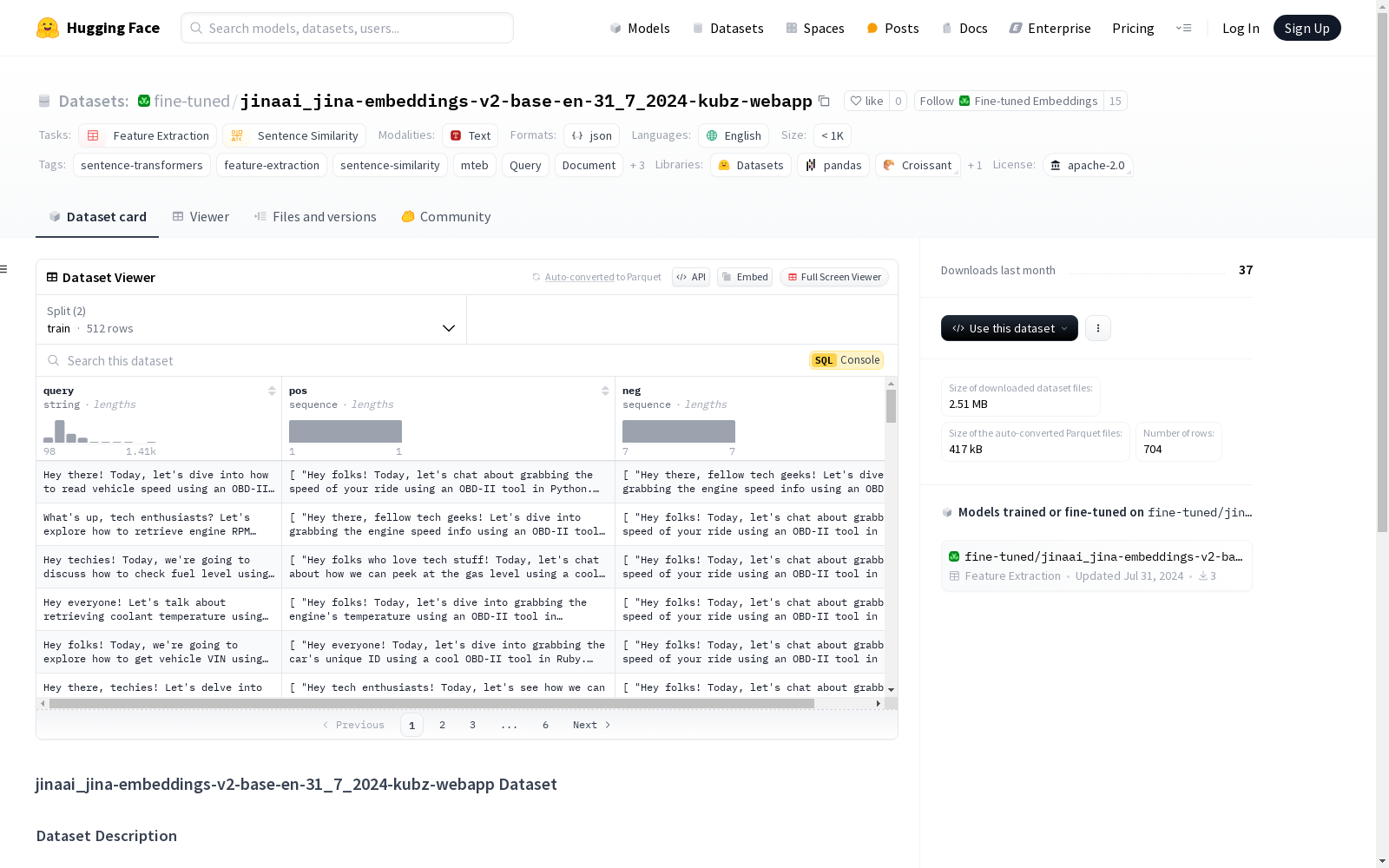Expand the +3 additional tags
This screenshot has width=1389, height=868.
(637, 165)
